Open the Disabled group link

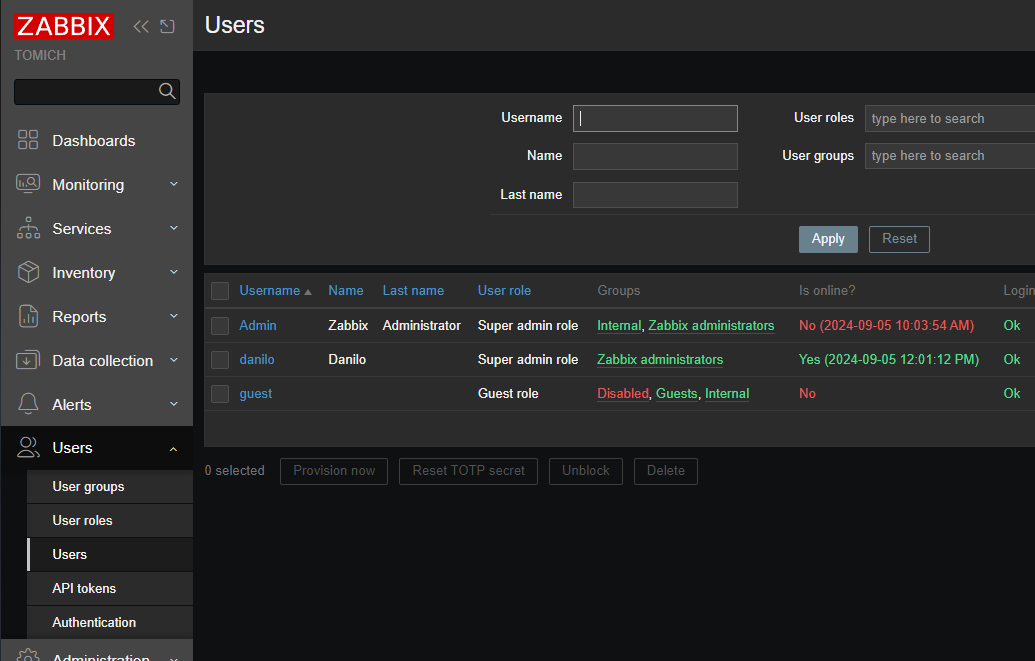coord(622,394)
